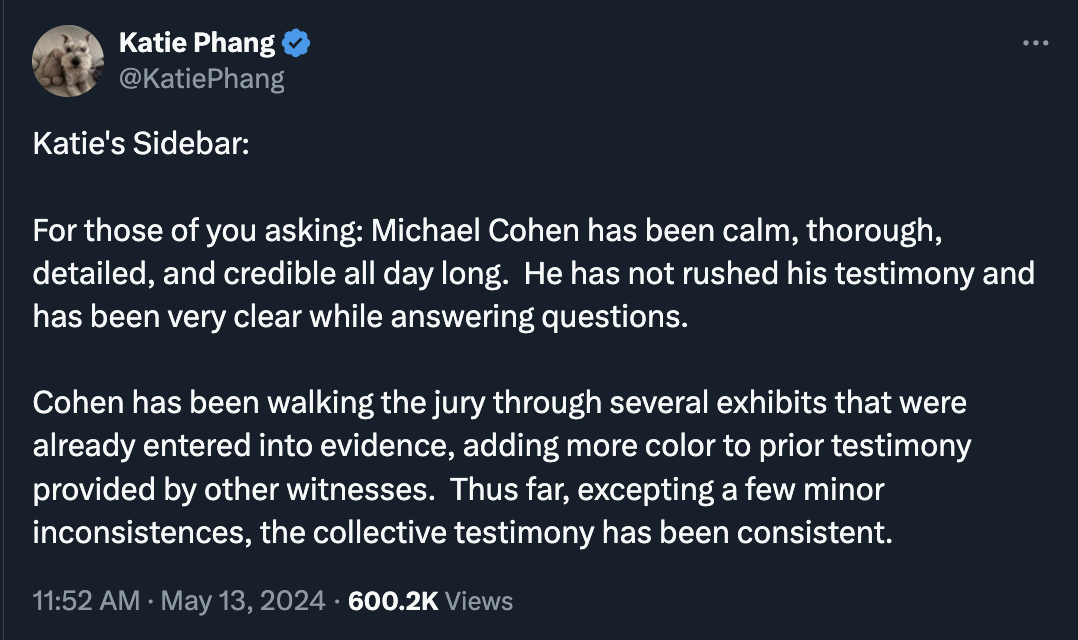Click the line starting "already entered into evidence"

click(x=502, y=446)
